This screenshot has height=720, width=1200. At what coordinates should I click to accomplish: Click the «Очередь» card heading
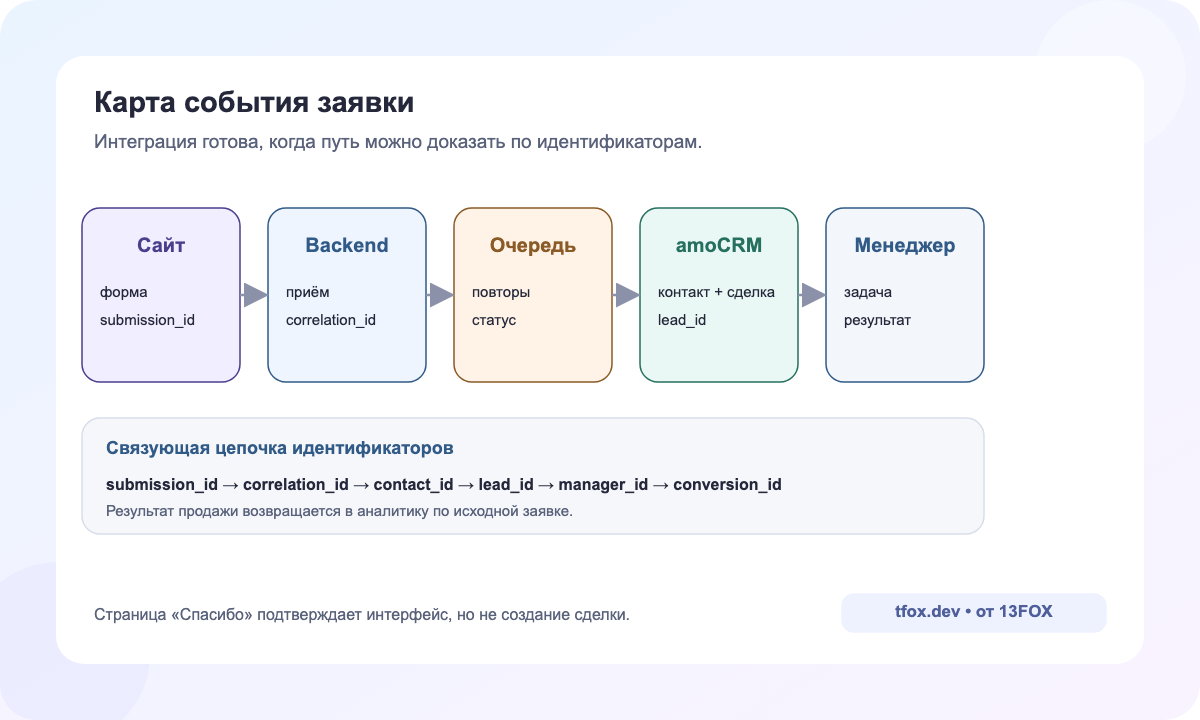[533, 245]
